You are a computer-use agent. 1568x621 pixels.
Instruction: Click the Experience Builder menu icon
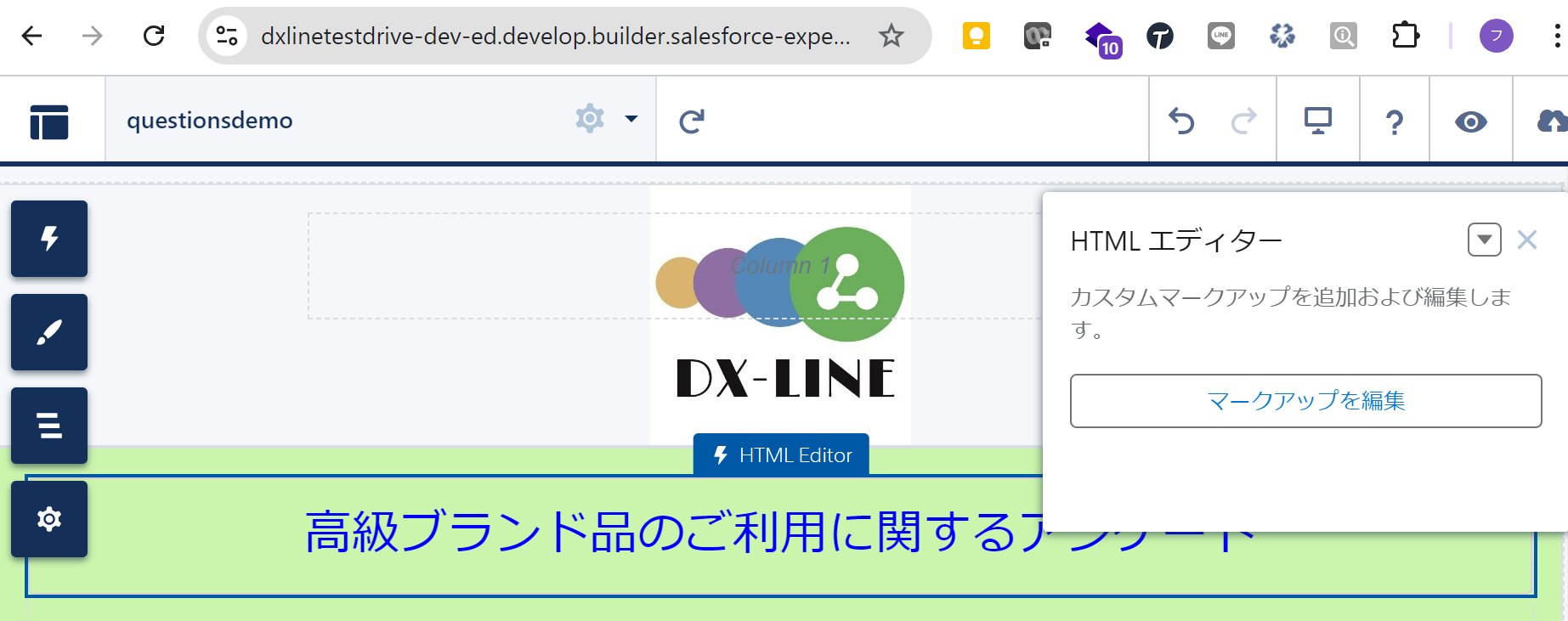[49, 121]
